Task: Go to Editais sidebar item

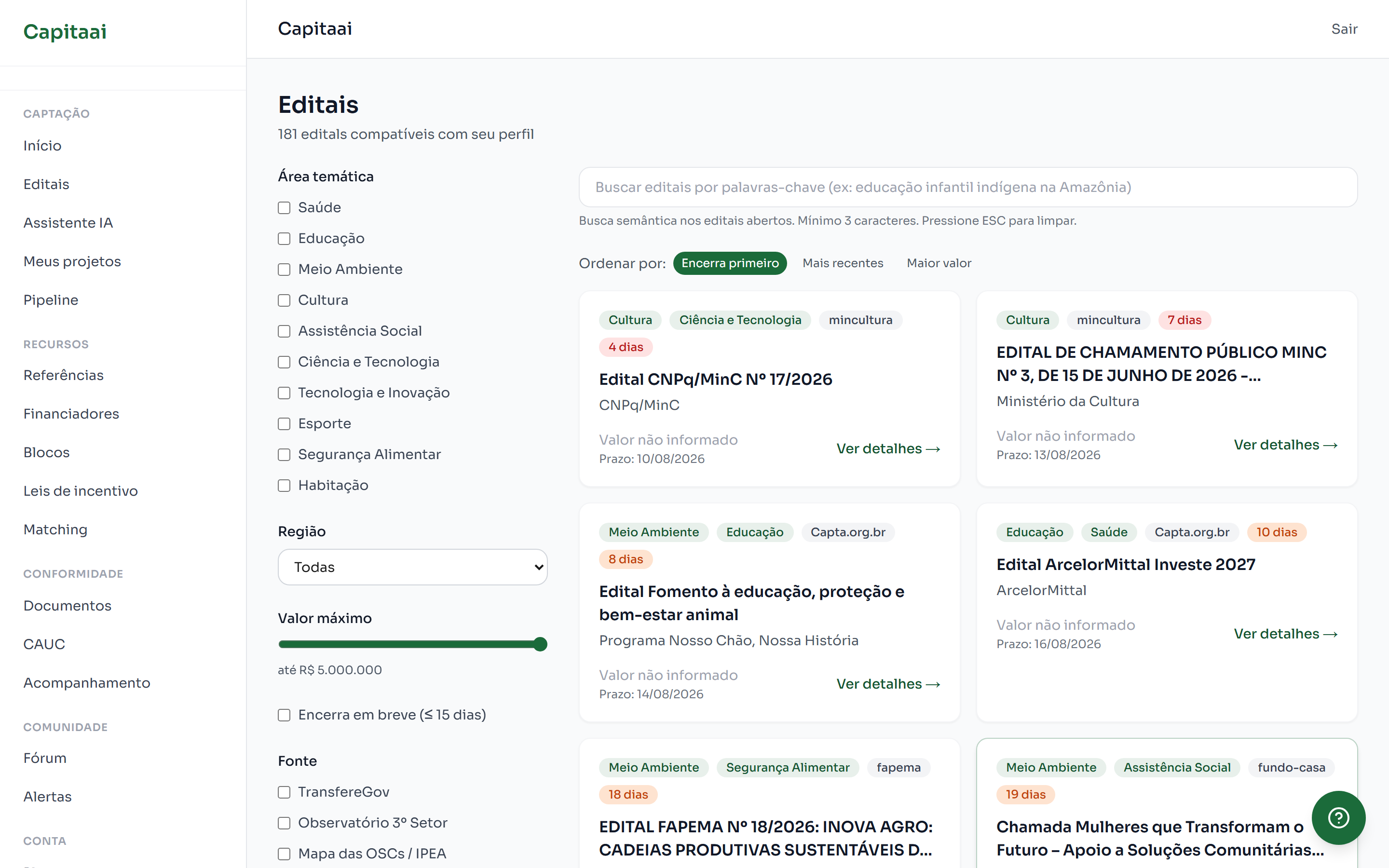Action: click(46, 184)
